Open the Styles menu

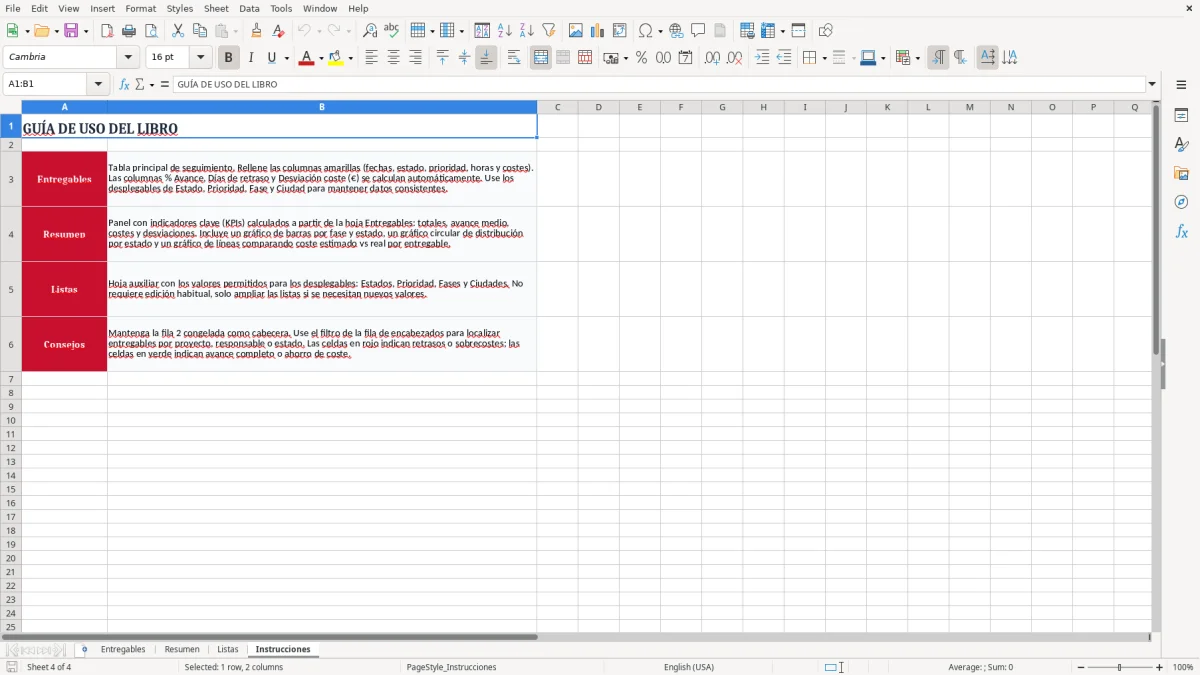[180, 8]
